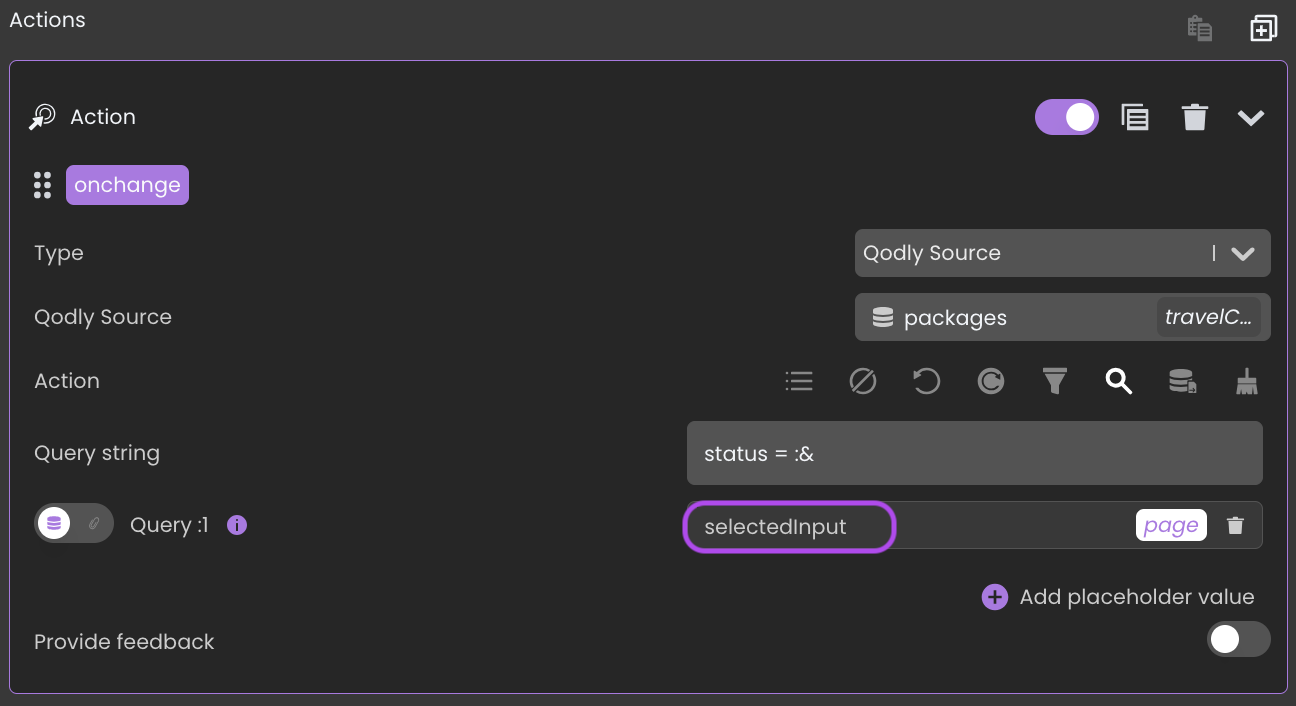Screen dimensions: 1296x706
Task: Click Add placeholder value
Action: pos(1118,597)
